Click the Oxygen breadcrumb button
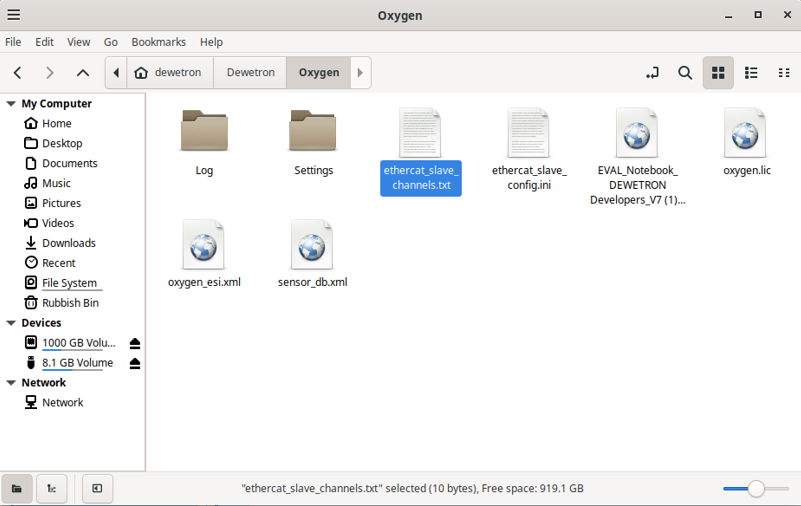Image resolution: width=801 pixels, height=506 pixels. [319, 73]
